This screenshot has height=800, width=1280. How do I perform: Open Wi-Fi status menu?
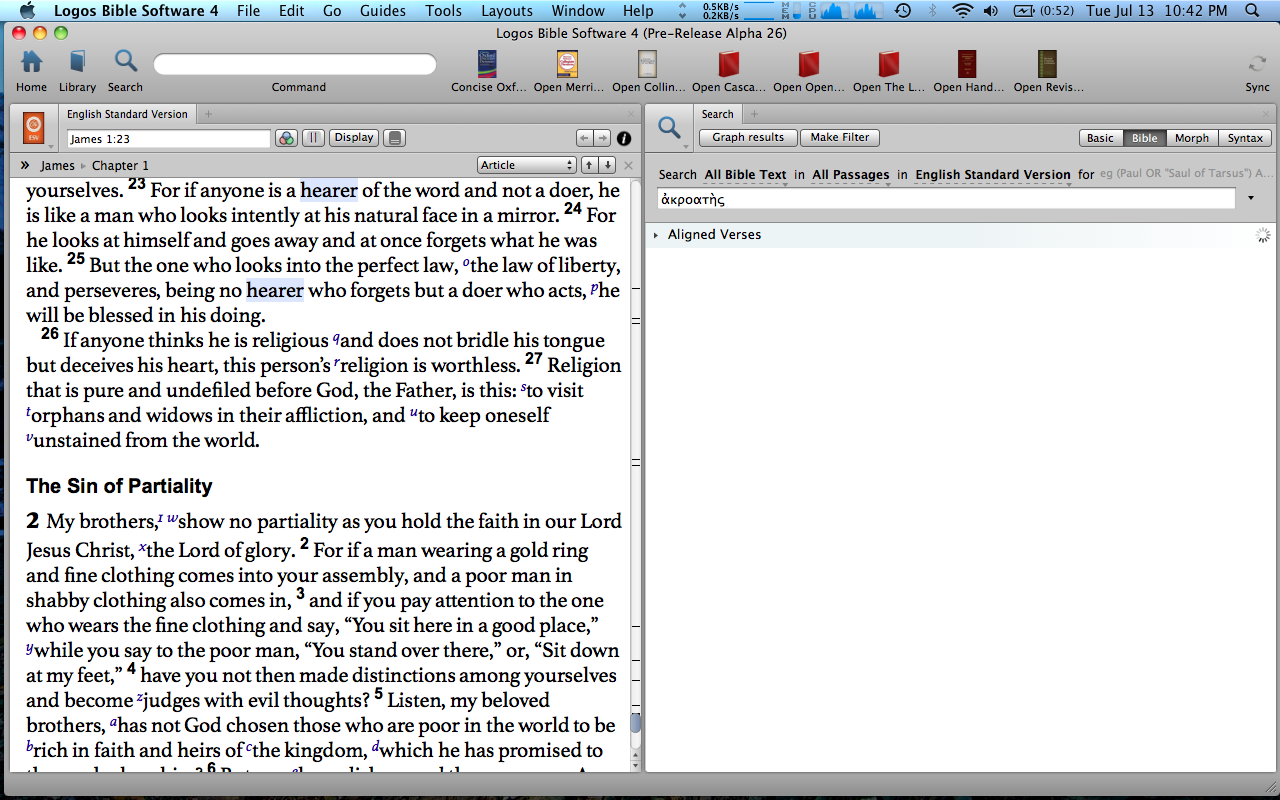pyautogui.click(x=962, y=11)
